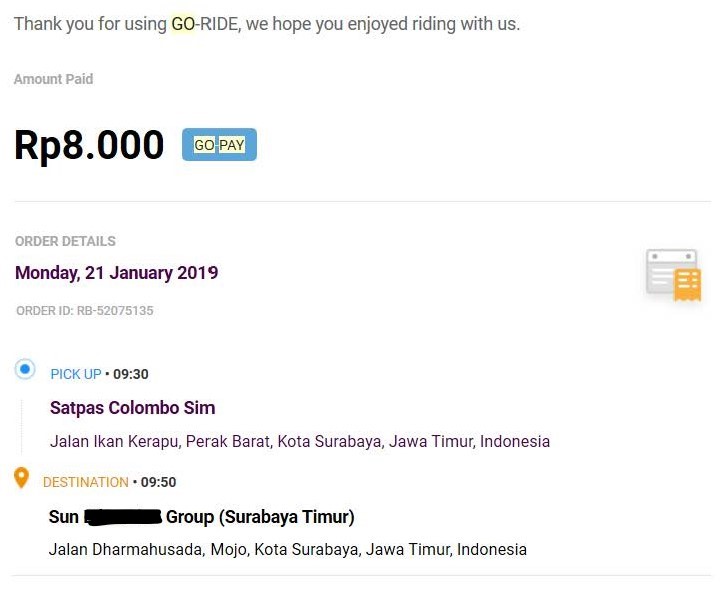Screen dimensions: 725x600
Task: Click the orange destination pin icon
Action: click(x=22, y=478)
